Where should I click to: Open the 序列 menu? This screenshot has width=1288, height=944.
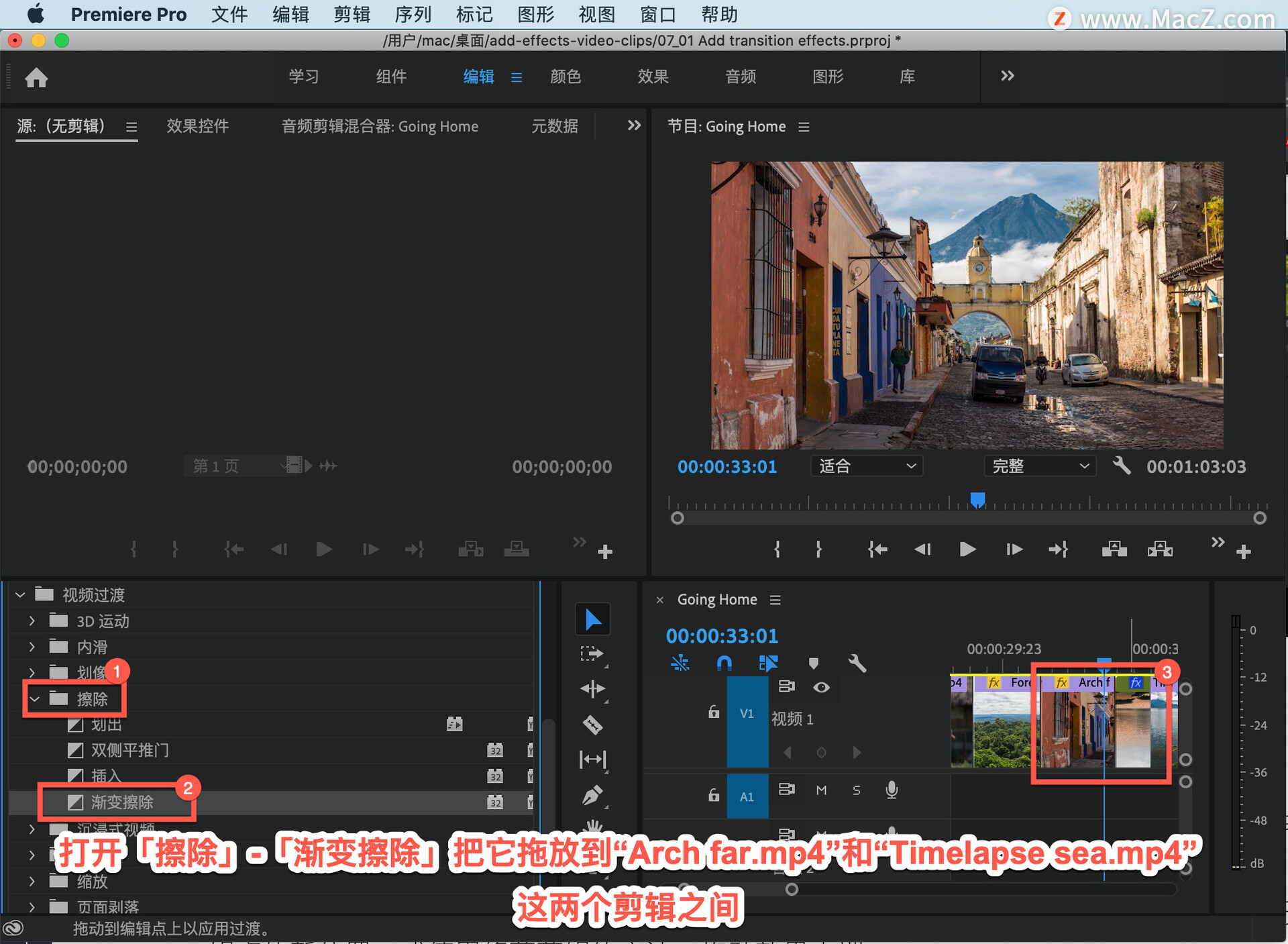(413, 14)
